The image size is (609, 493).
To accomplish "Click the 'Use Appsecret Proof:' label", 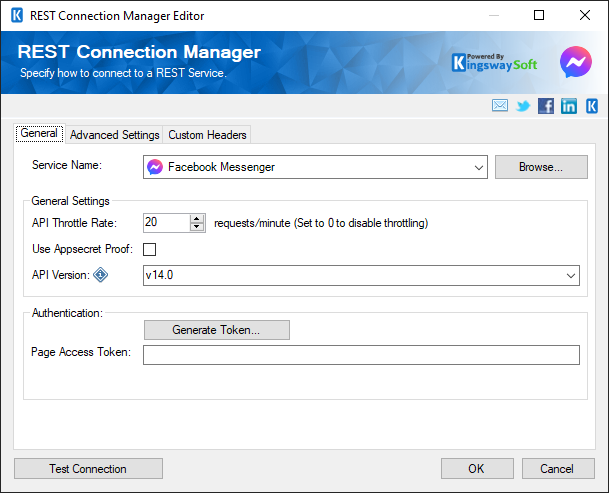I will pos(82,249).
